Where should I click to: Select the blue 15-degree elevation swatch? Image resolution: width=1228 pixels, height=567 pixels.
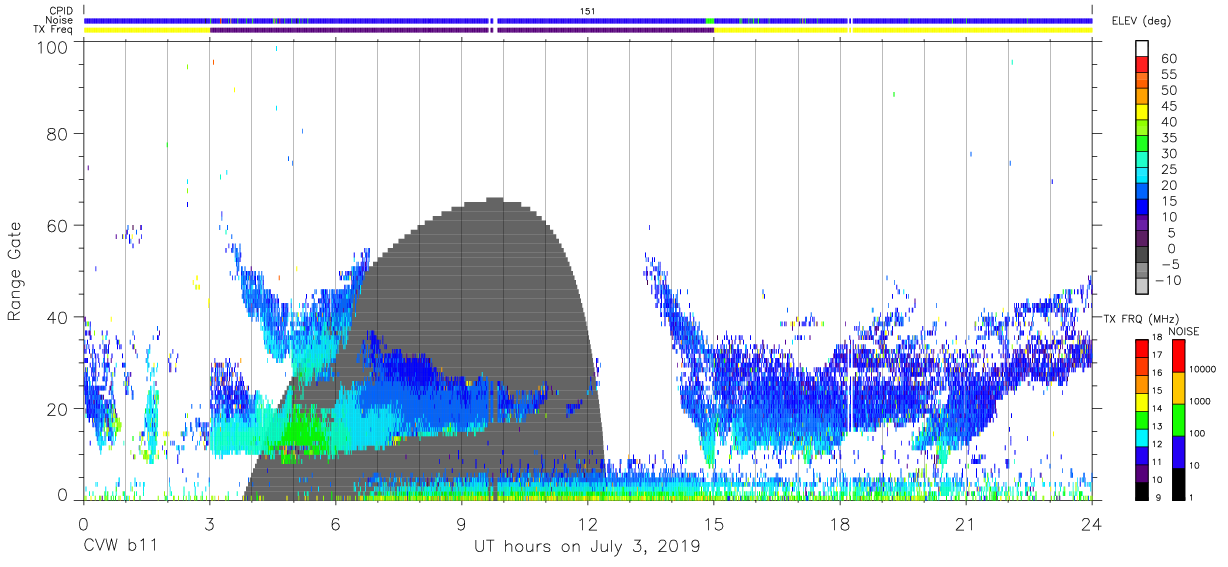click(x=1143, y=206)
